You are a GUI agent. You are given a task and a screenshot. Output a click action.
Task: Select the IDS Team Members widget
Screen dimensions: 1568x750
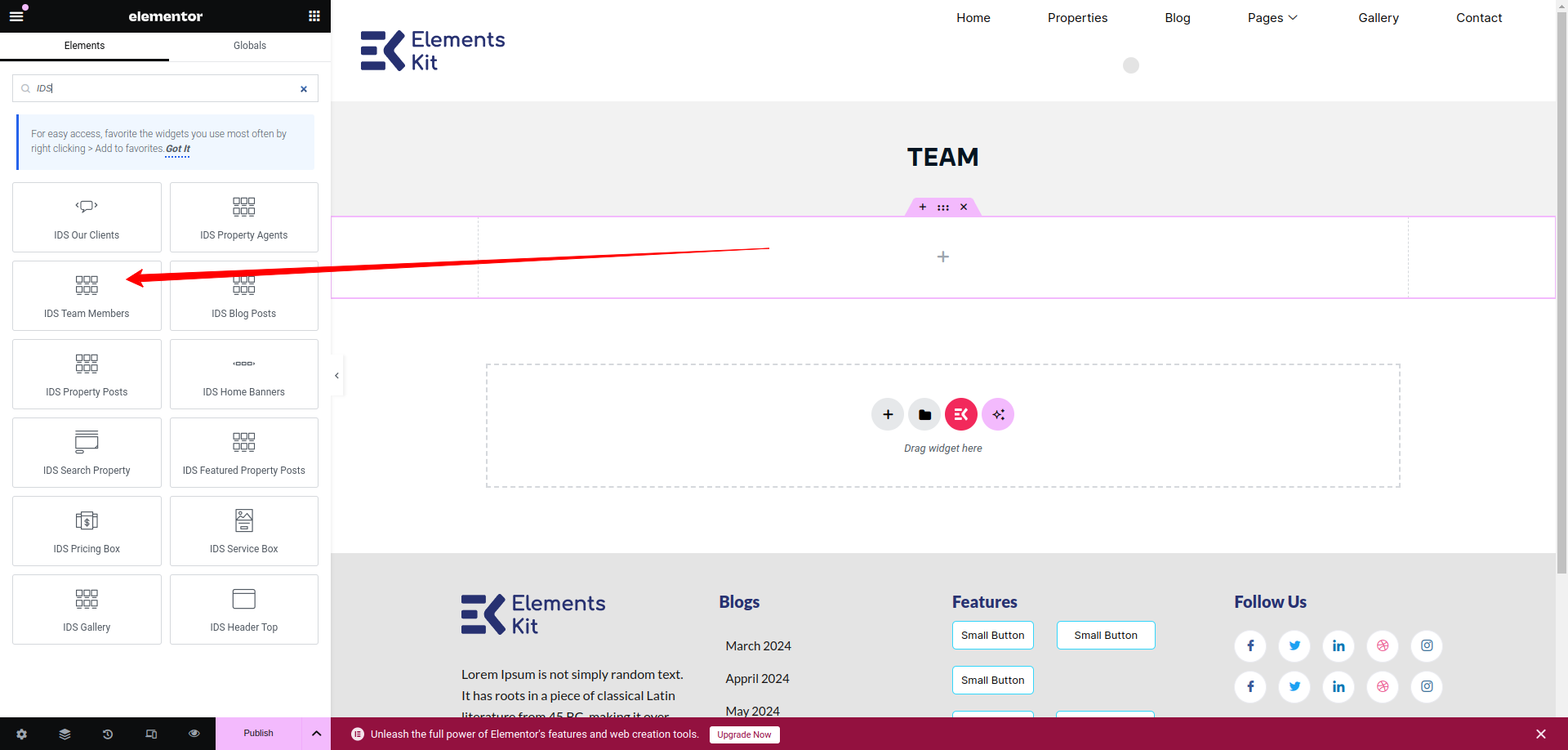point(87,296)
